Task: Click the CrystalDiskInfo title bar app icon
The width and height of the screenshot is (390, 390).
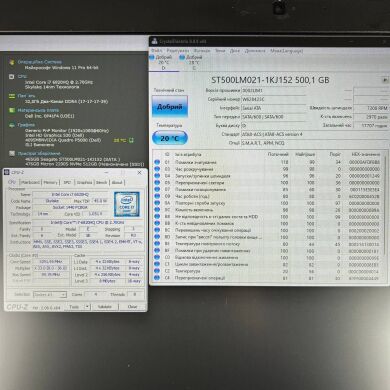Action: click(154, 41)
